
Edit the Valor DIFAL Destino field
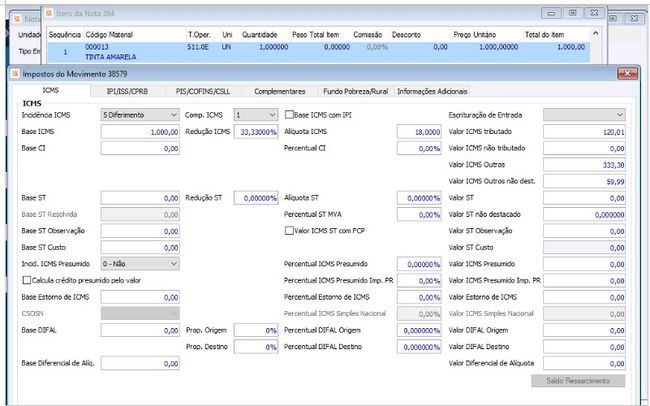pos(584,347)
